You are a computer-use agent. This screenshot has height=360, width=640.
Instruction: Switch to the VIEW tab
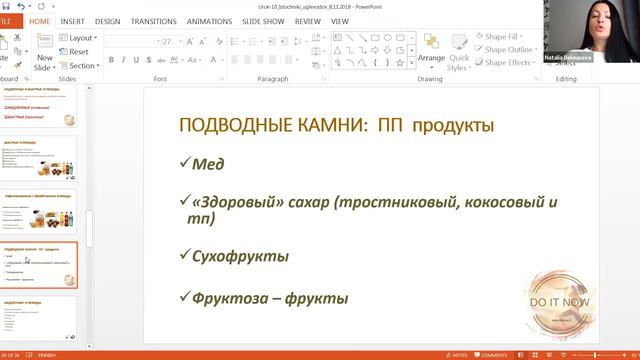point(340,22)
